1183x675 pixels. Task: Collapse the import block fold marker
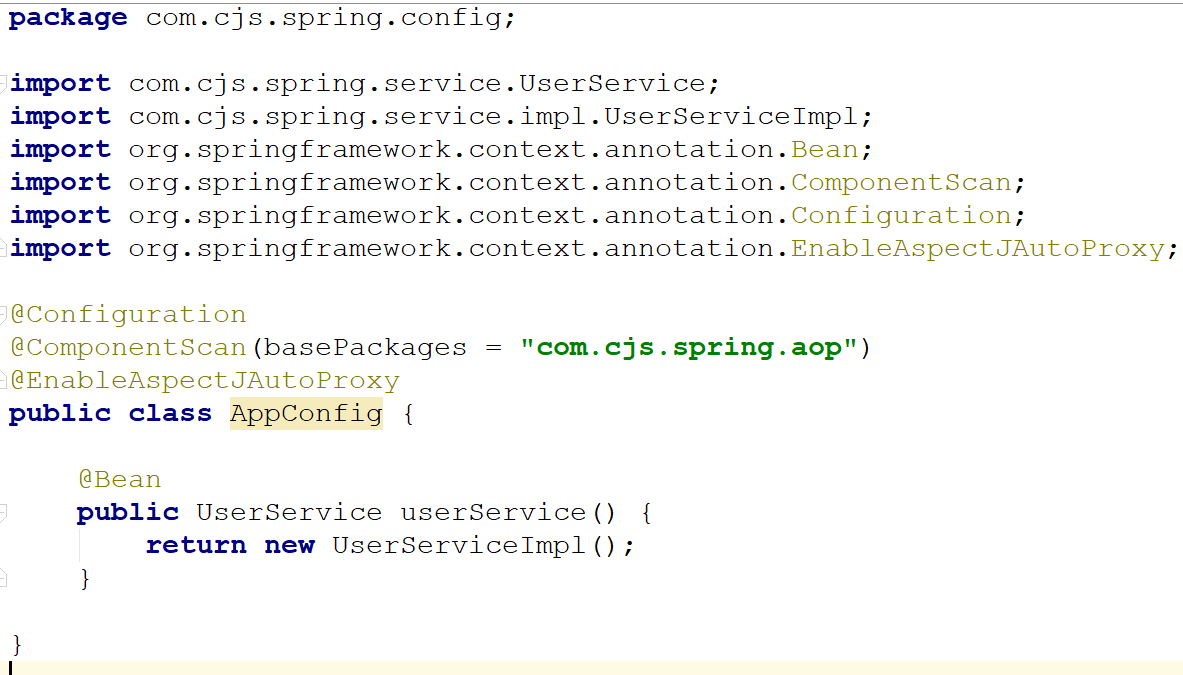point(4,83)
